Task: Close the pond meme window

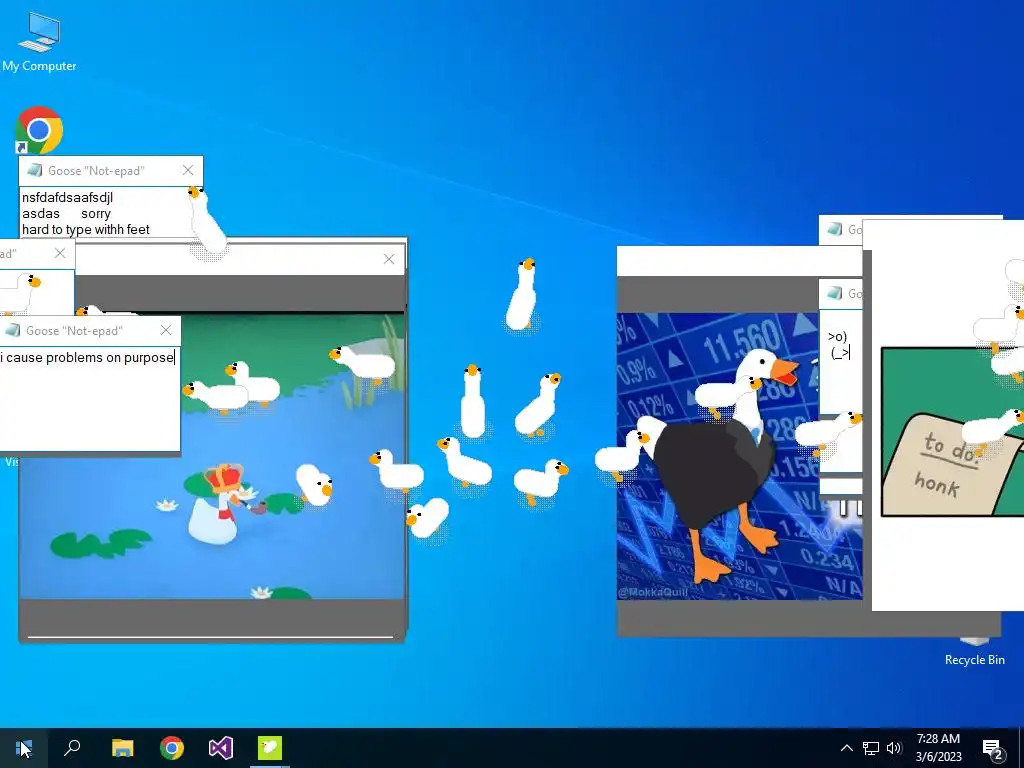Action: (x=389, y=259)
